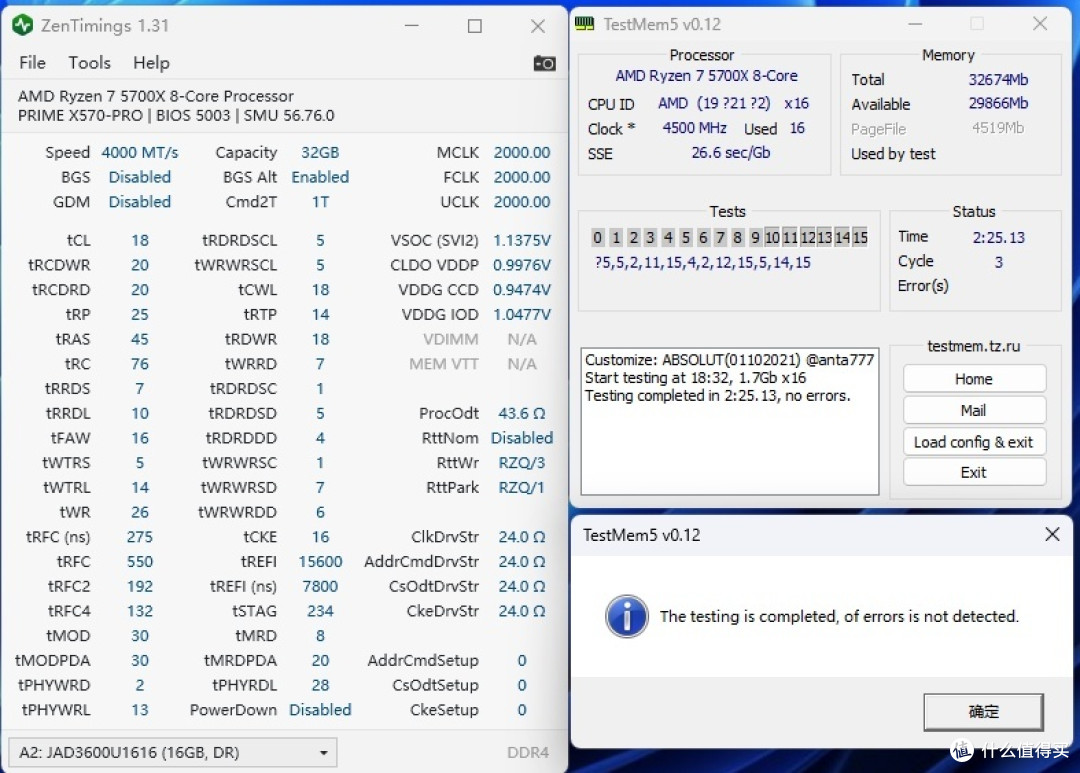Close the TestMem5 main window
This screenshot has height=773, width=1080.
pyautogui.click(x=1040, y=24)
